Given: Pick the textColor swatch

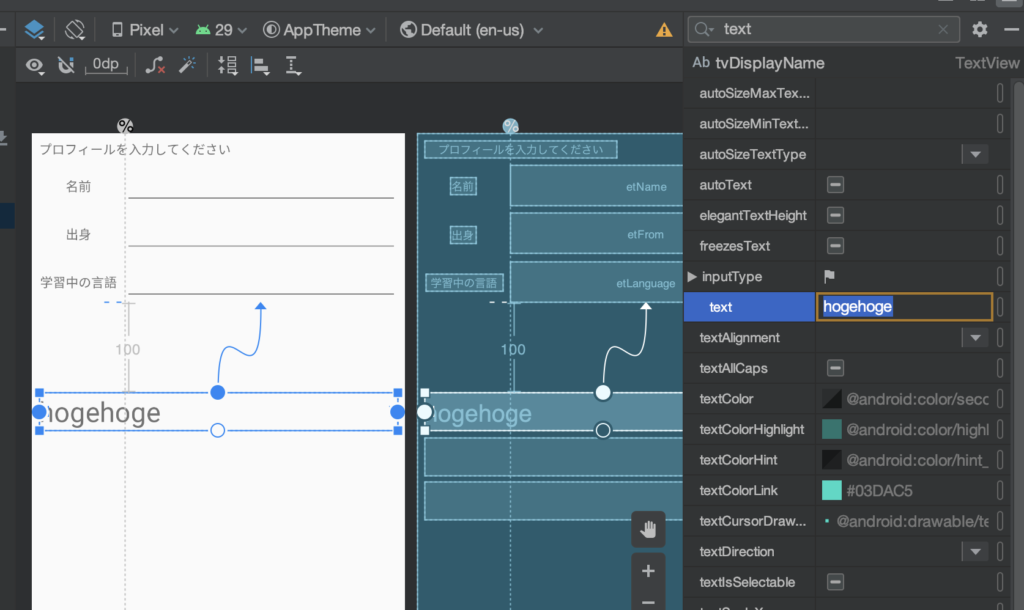Looking at the screenshot, I should pyautogui.click(x=831, y=399).
